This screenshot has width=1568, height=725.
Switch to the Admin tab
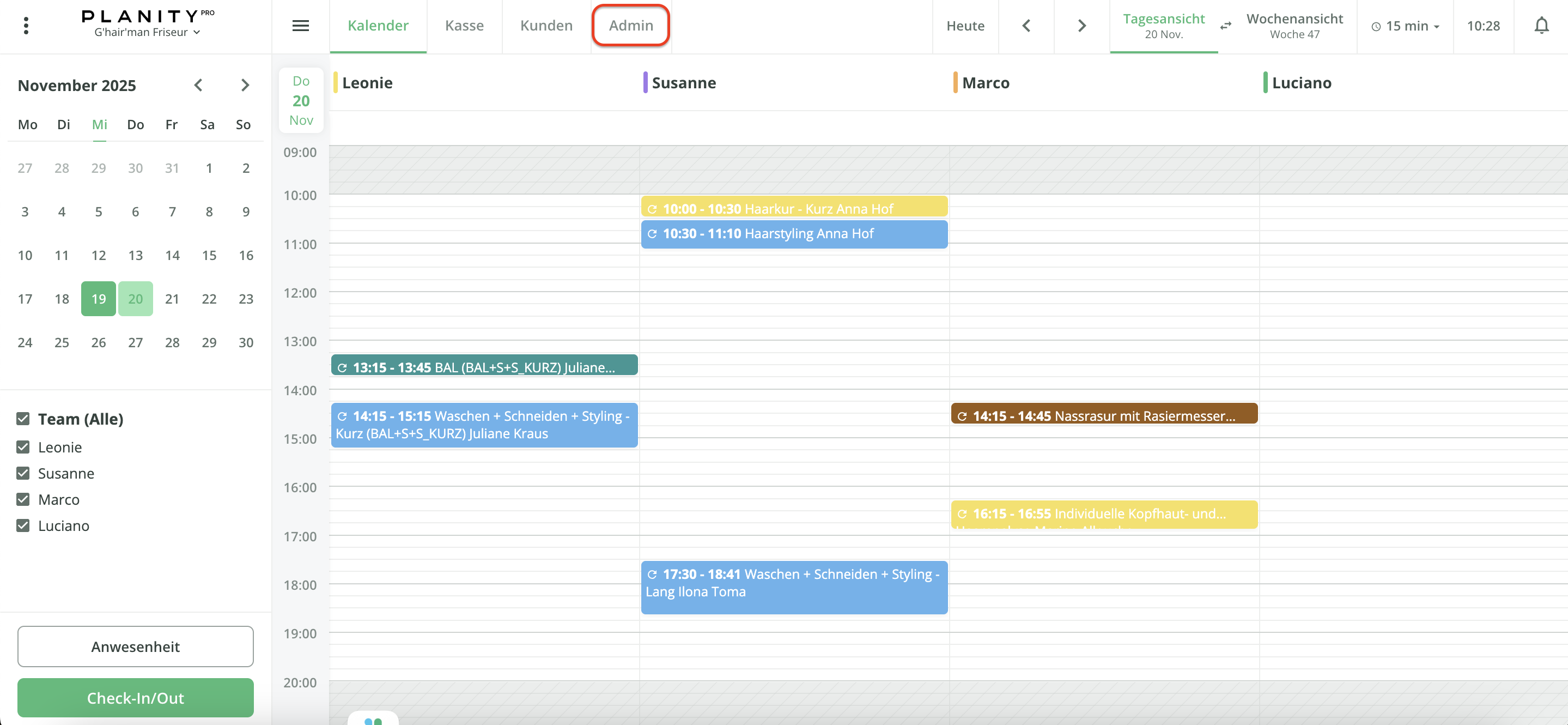(x=630, y=26)
